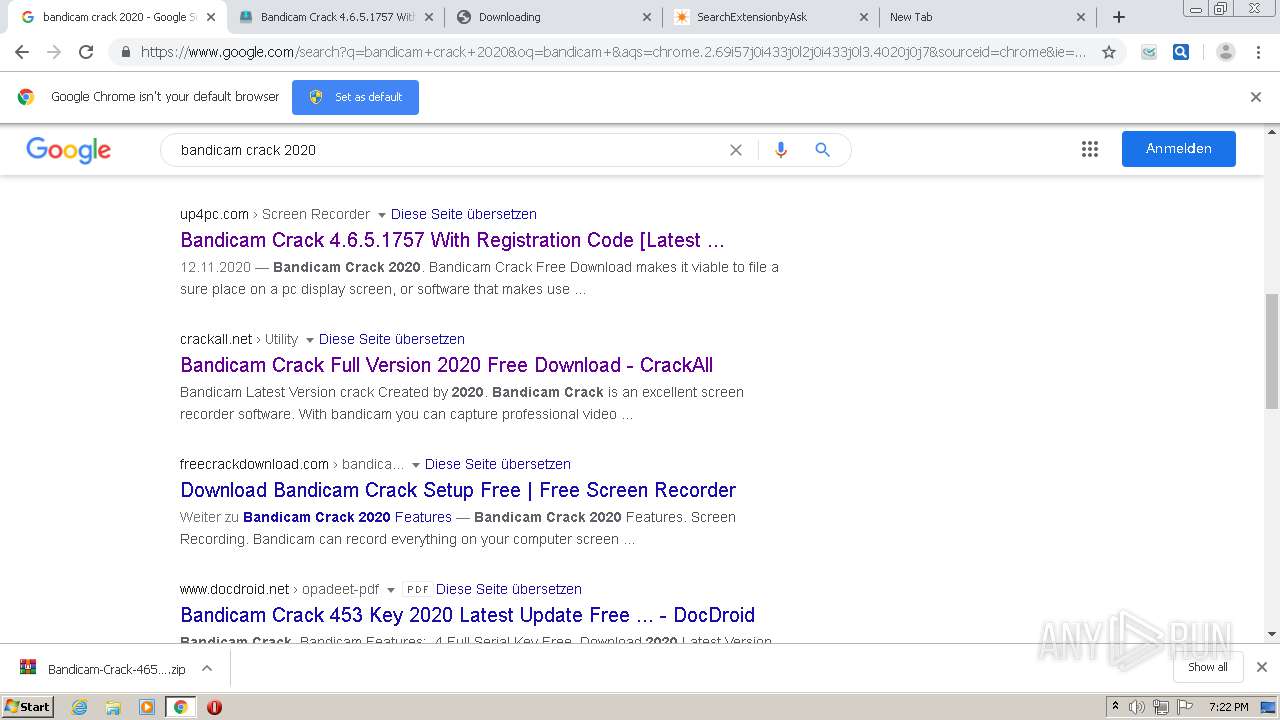The width and height of the screenshot is (1280, 720).
Task: Open the media player taskbar icon
Action: (147, 707)
